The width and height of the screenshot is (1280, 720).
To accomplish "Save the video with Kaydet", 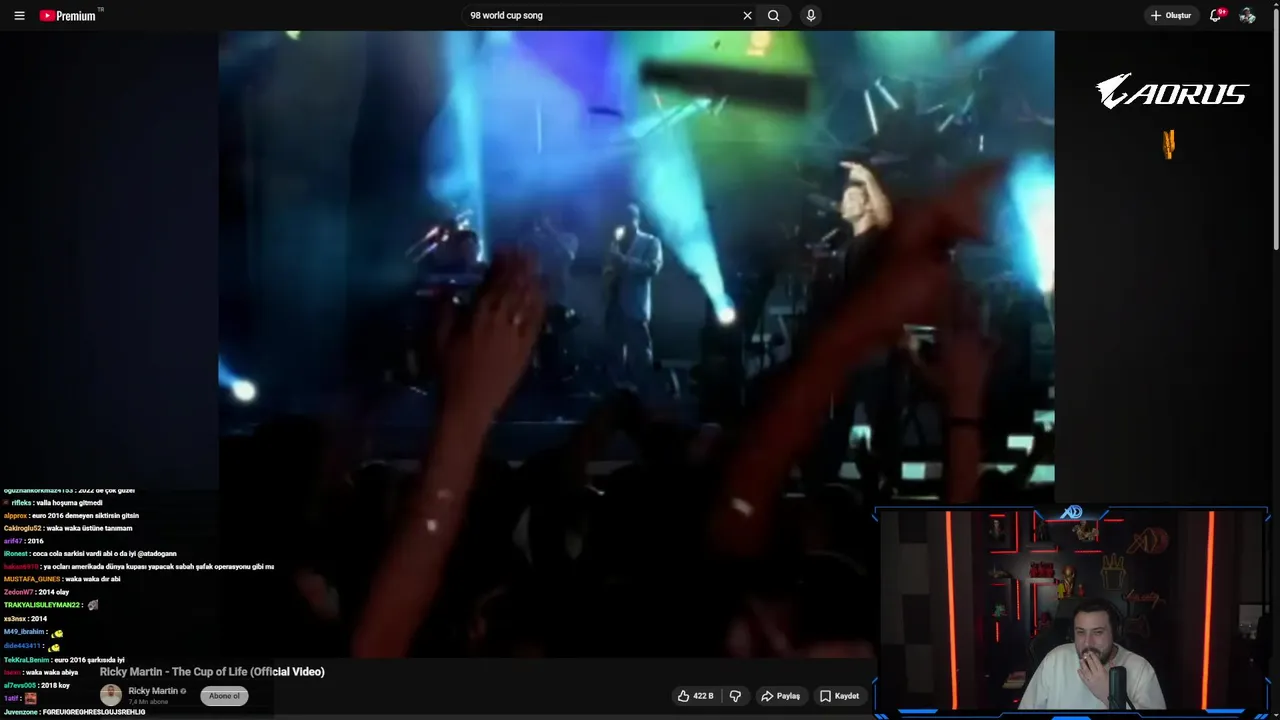I will tap(839, 696).
